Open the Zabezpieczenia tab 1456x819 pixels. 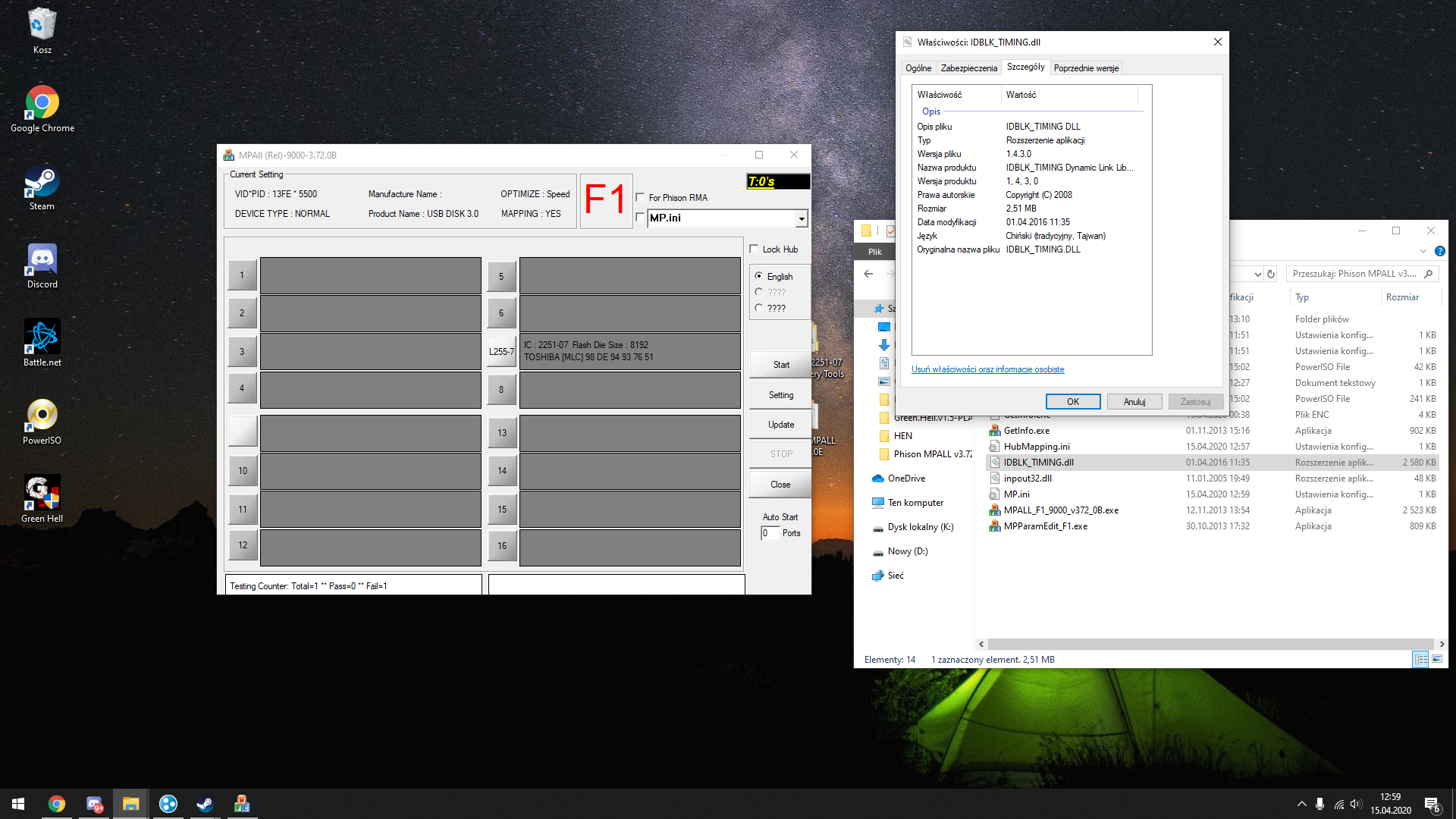(969, 68)
